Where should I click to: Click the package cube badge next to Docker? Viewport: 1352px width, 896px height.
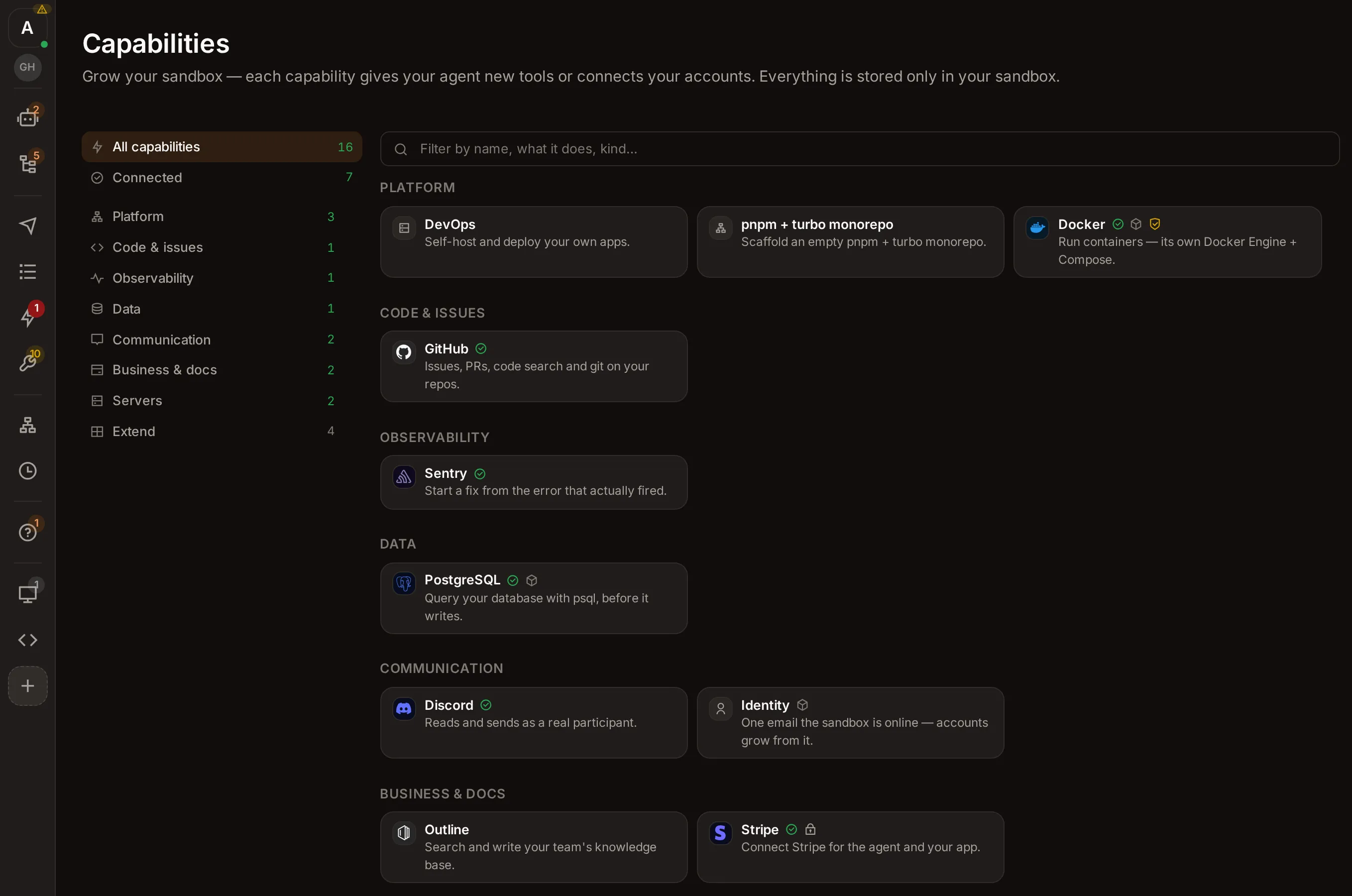(x=1136, y=224)
